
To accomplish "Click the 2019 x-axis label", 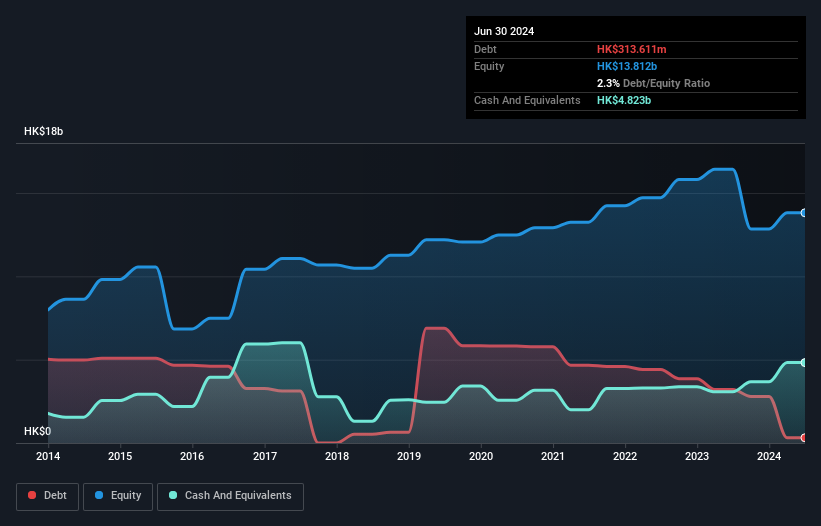I will (409, 456).
